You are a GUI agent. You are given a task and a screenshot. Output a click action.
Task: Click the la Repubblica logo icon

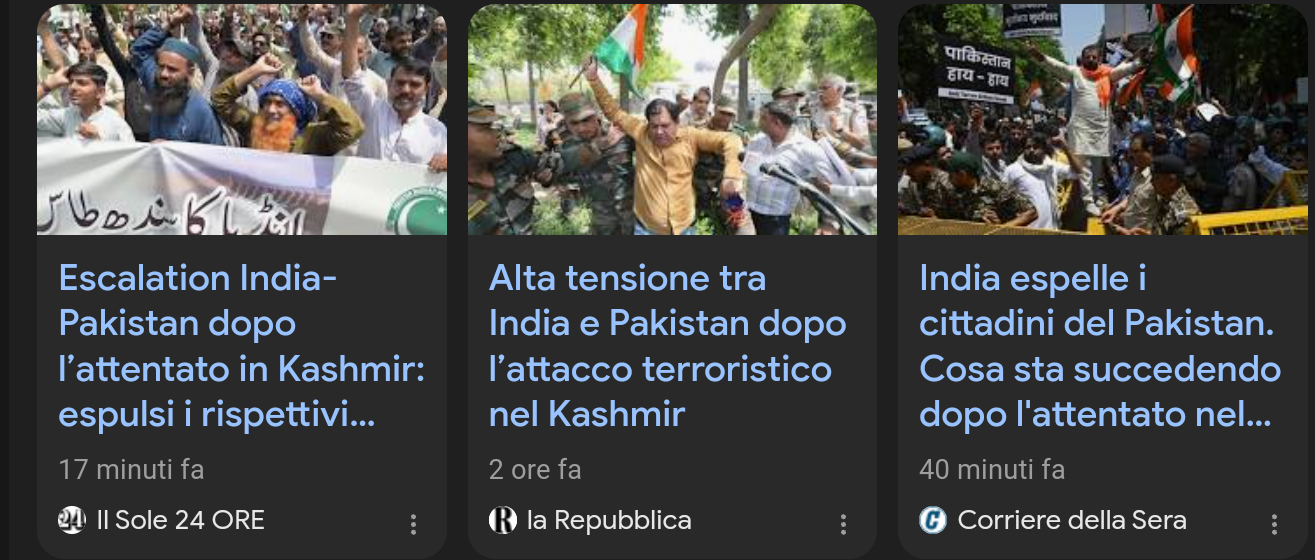point(502,520)
